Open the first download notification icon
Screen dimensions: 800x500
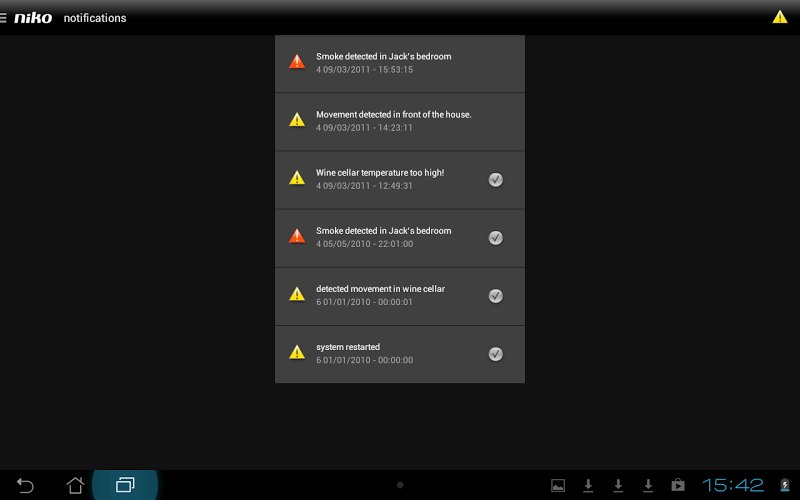[x=588, y=486]
